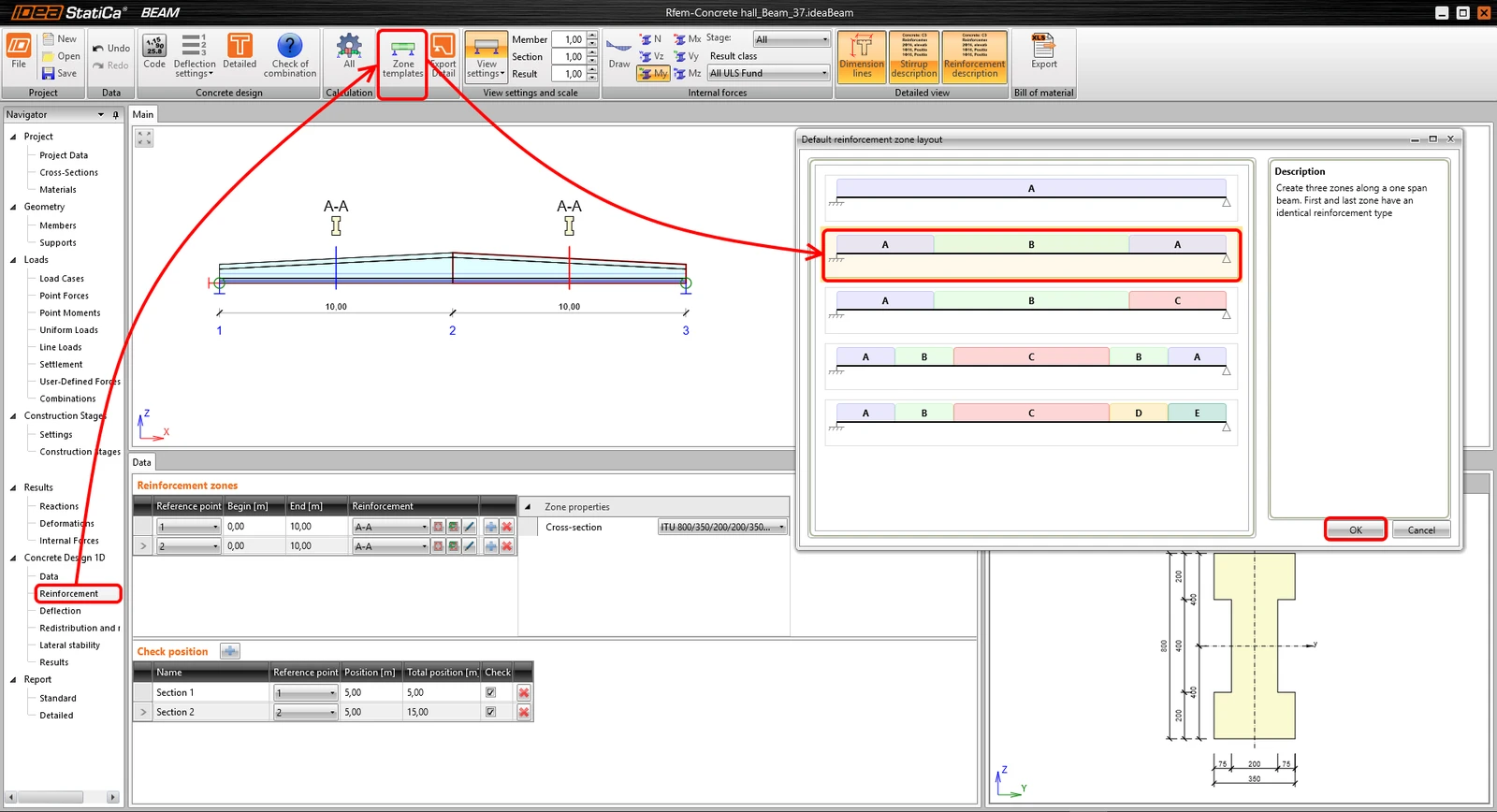Image resolution: width=1497 pixels, height=812 pixels.
Task: Click the Check of combination icon
Action: [x=290, y=56]
